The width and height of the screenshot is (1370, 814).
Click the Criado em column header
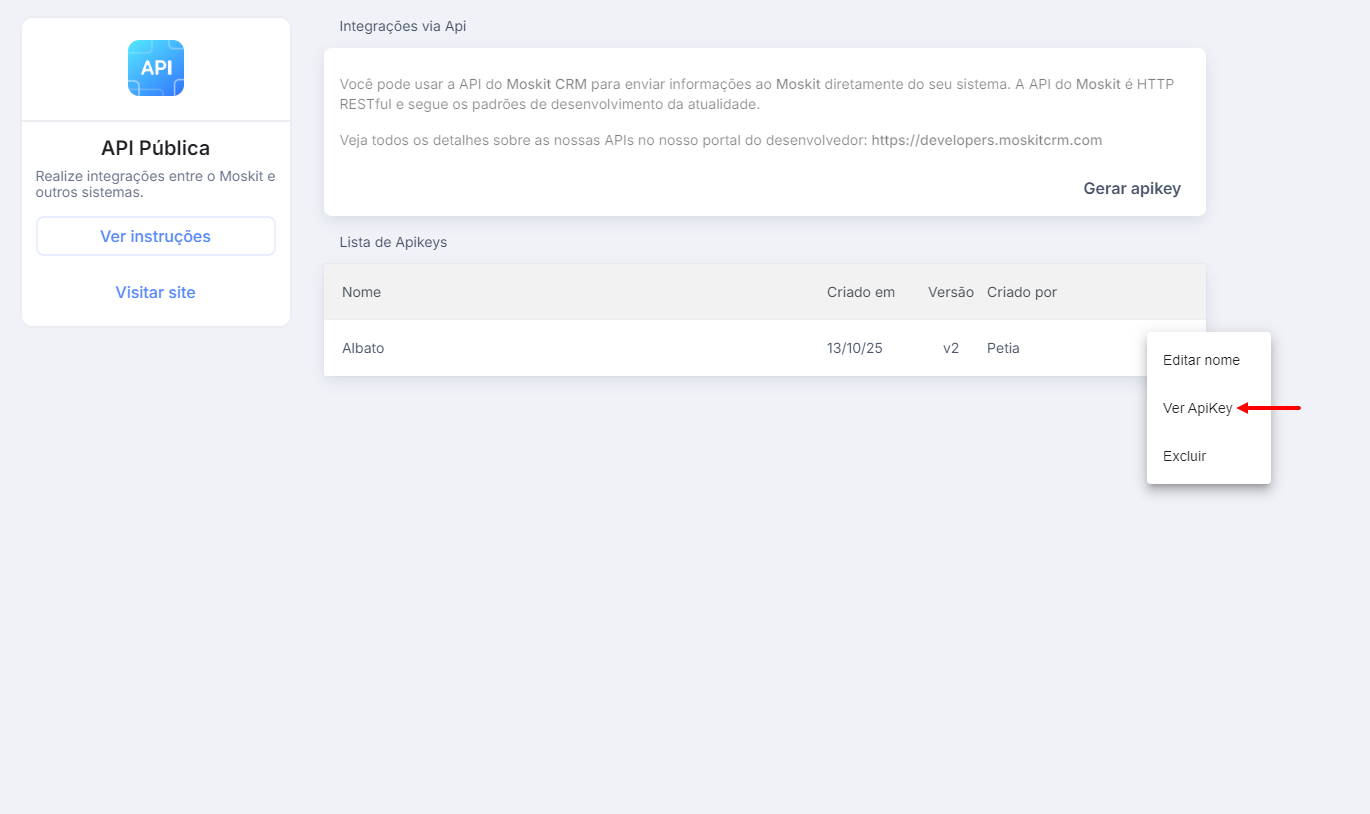click(x=860, y=292)
